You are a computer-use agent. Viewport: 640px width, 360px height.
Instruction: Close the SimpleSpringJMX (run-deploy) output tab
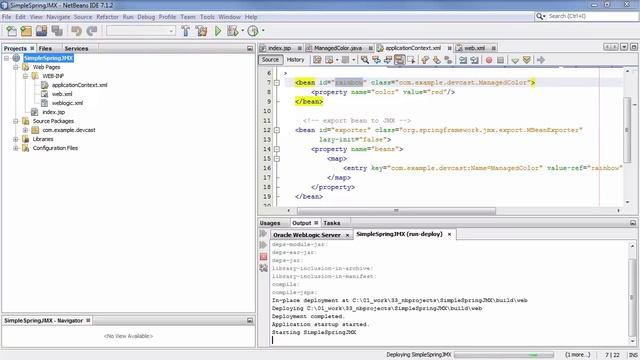(449, 234)
